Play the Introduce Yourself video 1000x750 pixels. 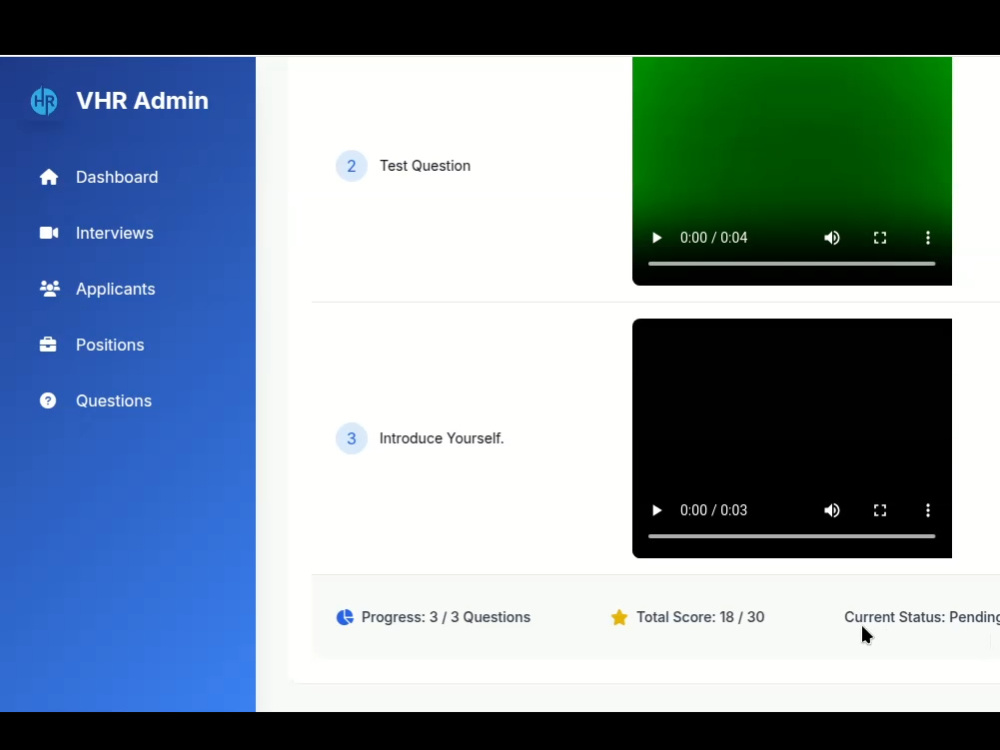coord(656,510)
